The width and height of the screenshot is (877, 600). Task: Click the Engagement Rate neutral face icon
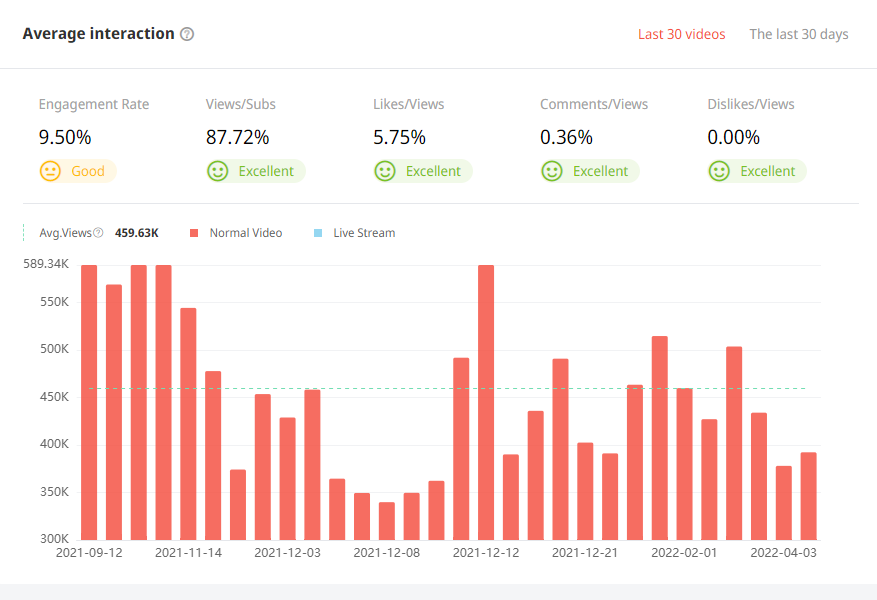tap(50, 171)
